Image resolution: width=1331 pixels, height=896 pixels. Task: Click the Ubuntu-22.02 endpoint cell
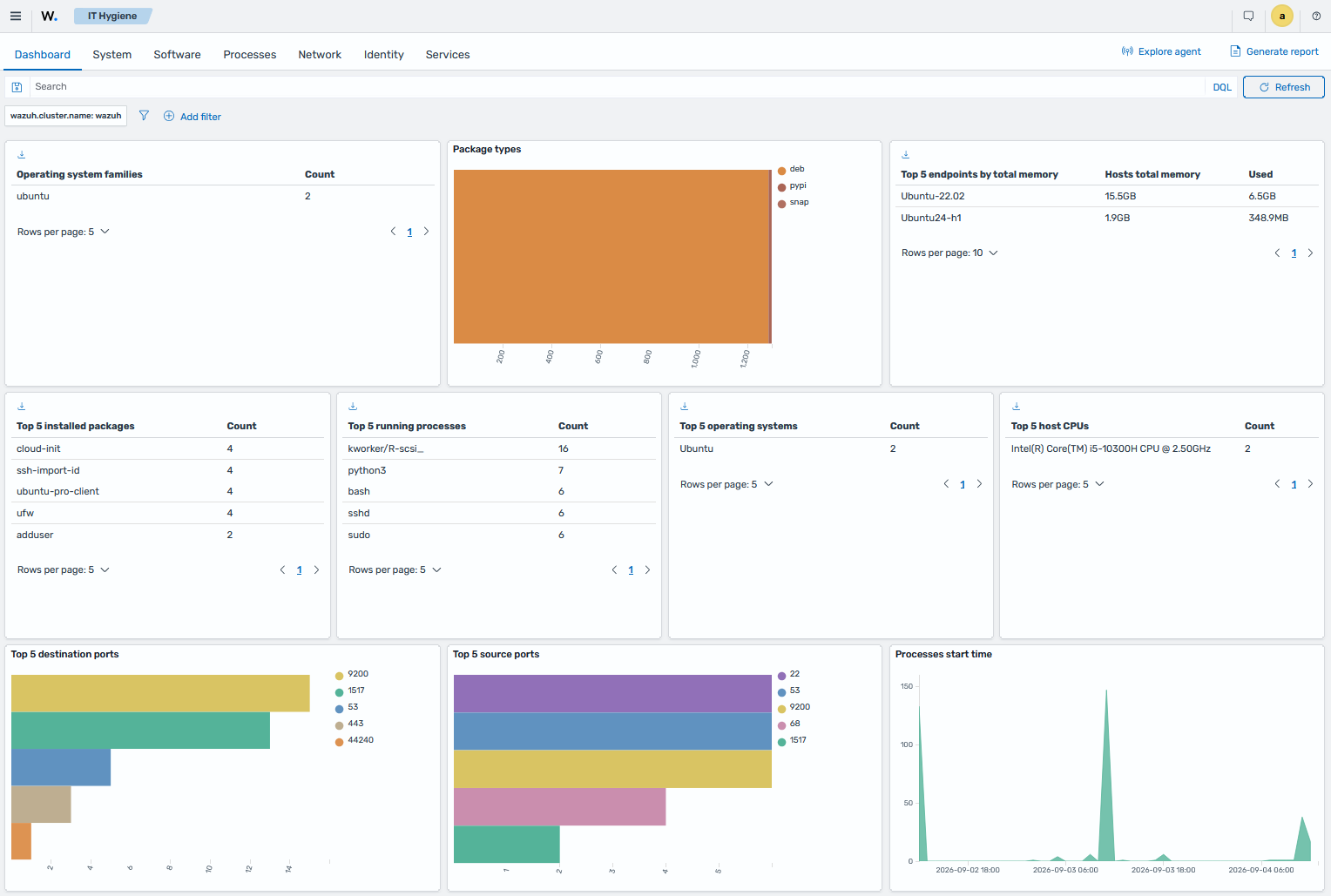(x=933, y=196)
